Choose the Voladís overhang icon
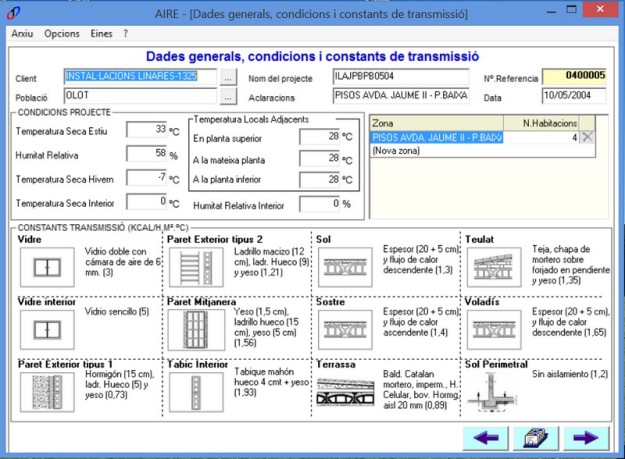This screenshot has width=625, height=459. pyautogui.click(x=494, y=330)
